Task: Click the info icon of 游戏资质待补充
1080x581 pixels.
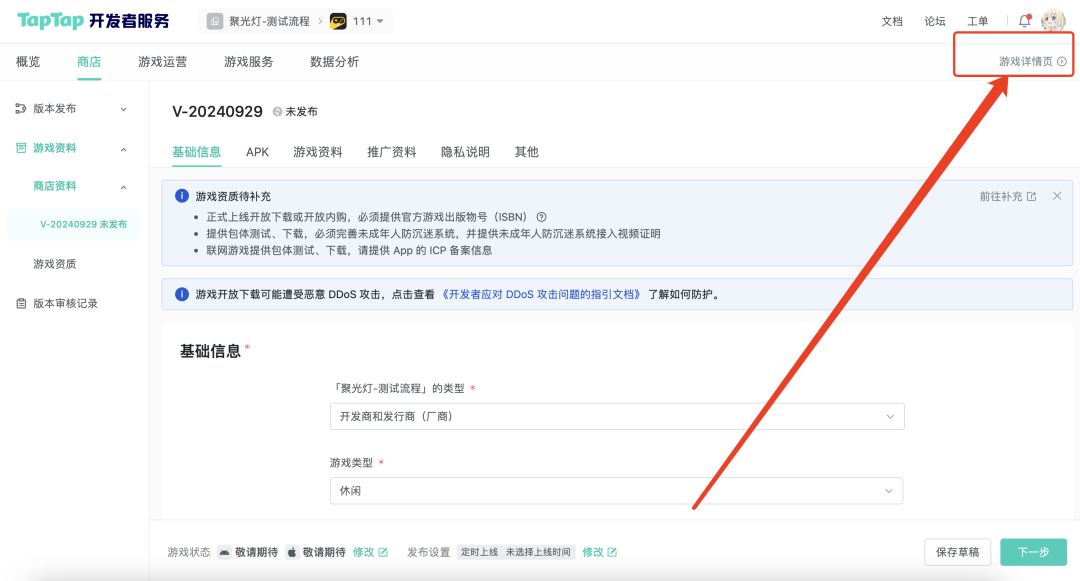Action: point(182,196)
